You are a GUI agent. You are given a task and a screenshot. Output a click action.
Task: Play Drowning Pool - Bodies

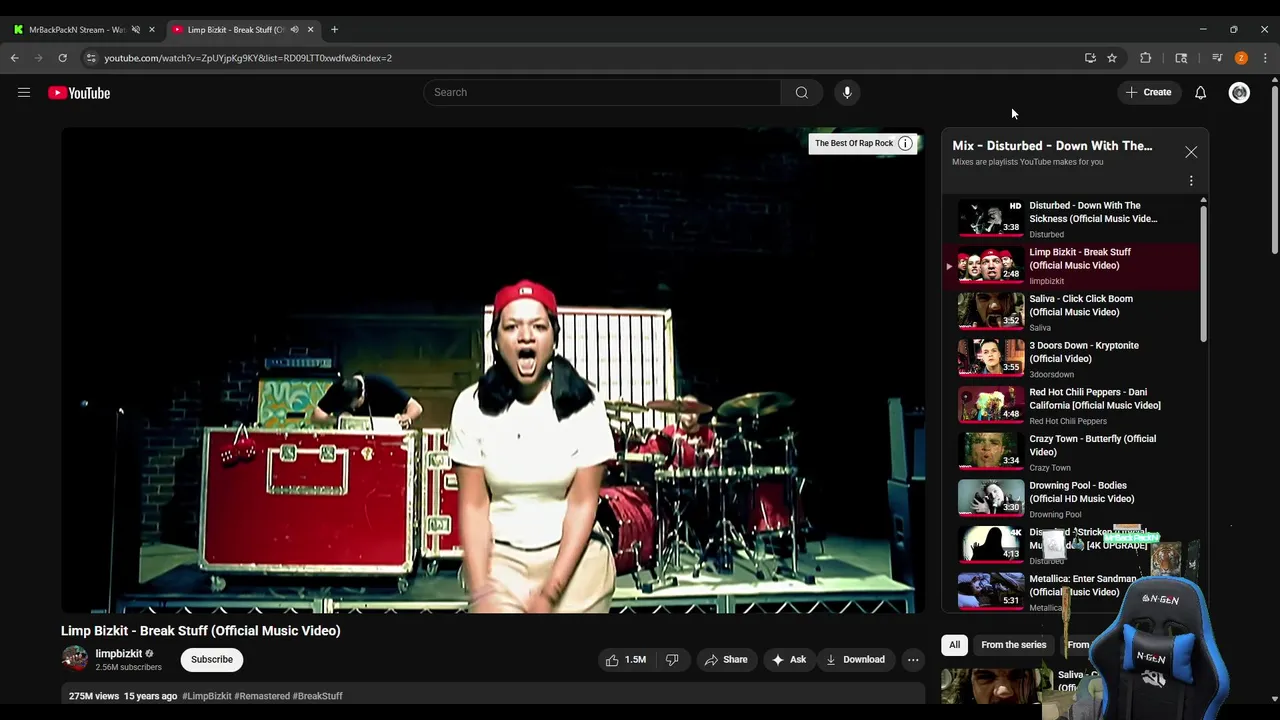click(x=1072, y=499)
